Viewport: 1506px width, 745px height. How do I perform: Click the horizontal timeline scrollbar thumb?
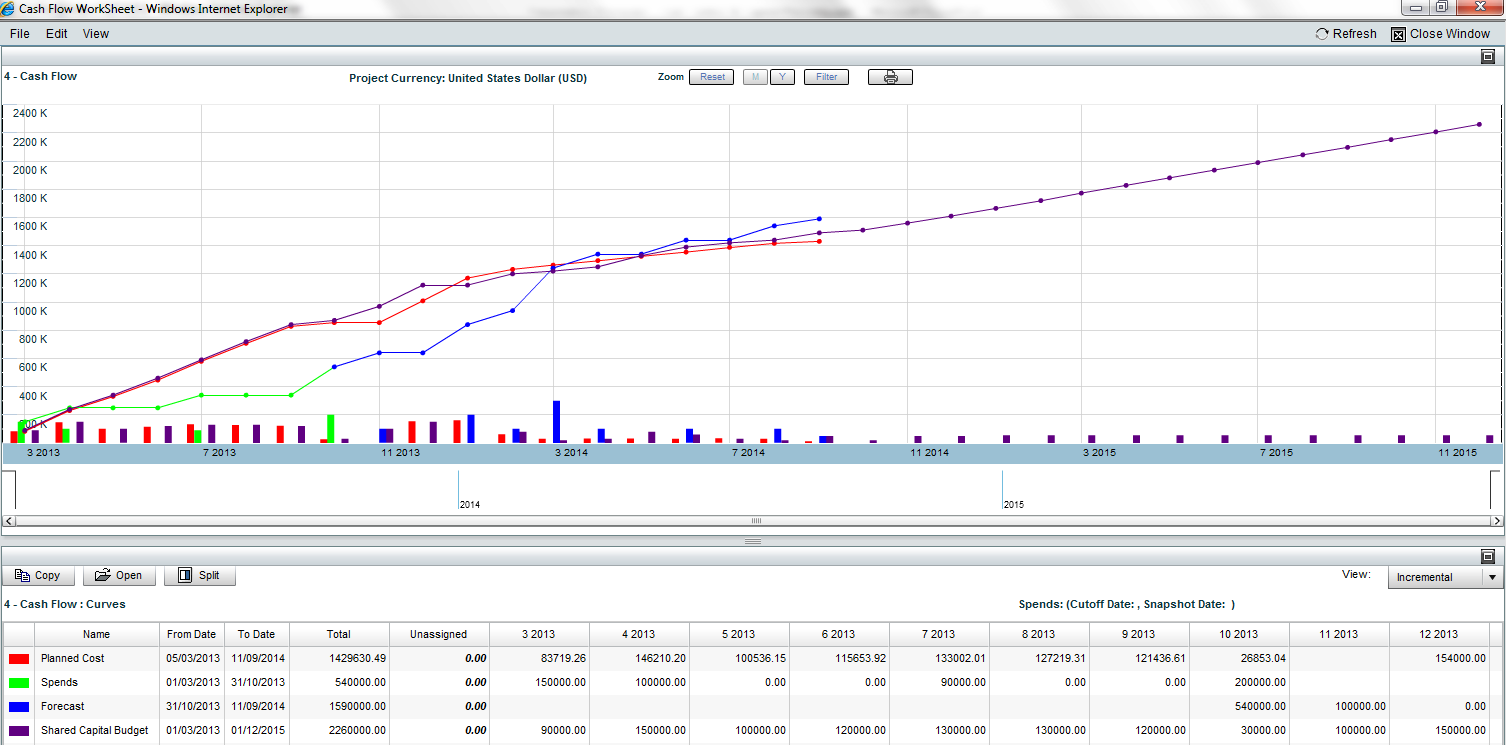coord(756,521)
